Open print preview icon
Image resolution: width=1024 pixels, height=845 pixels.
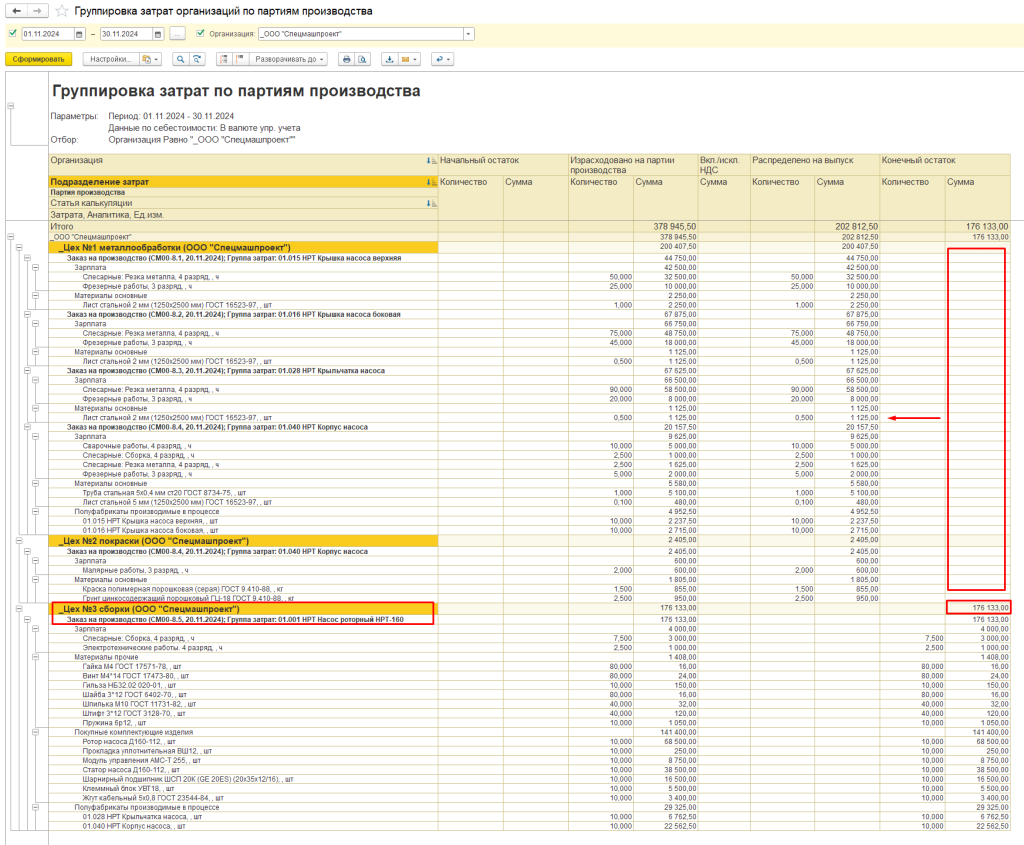point(362,59)
